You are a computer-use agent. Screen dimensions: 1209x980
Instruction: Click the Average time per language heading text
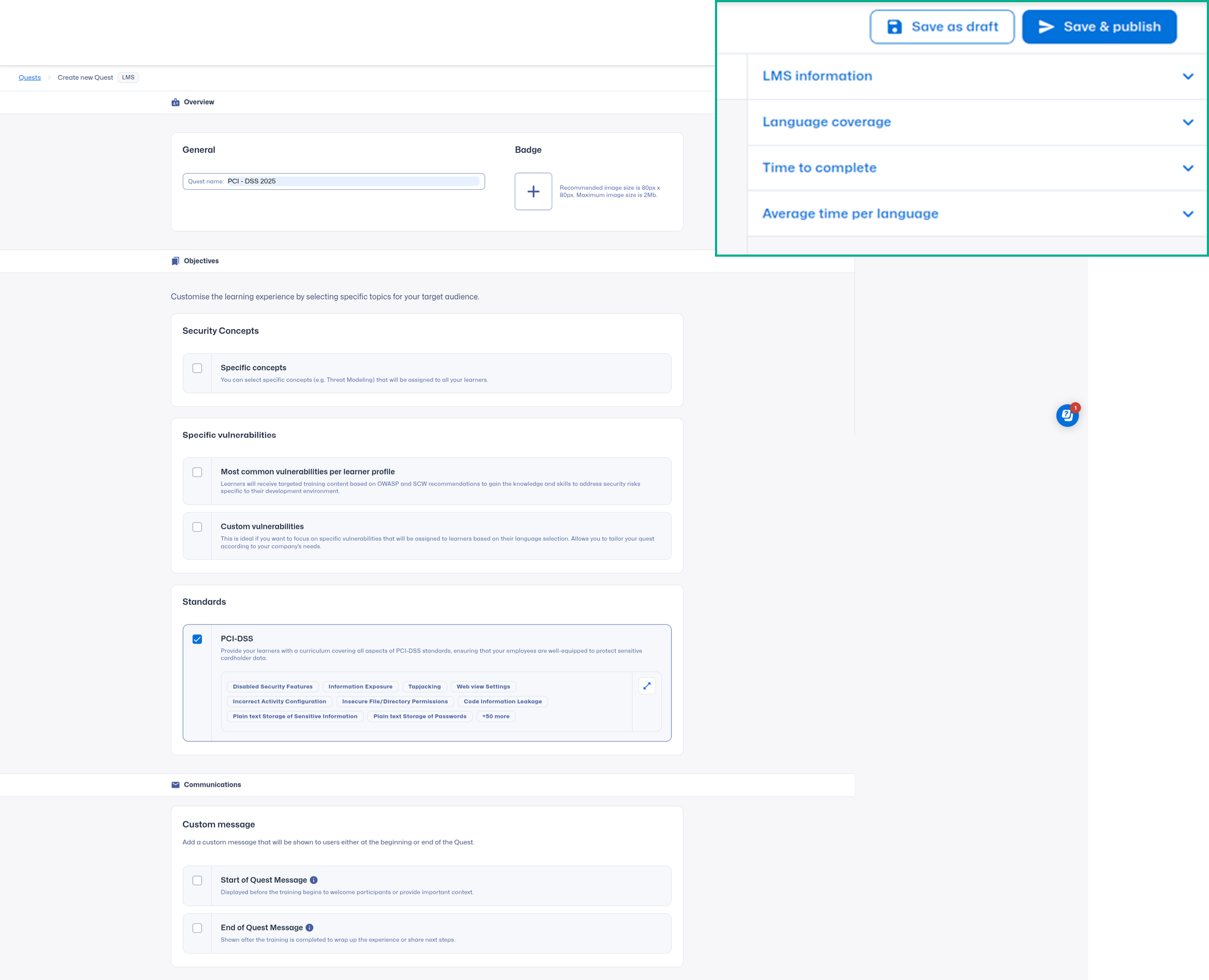[x=850, y=213]
